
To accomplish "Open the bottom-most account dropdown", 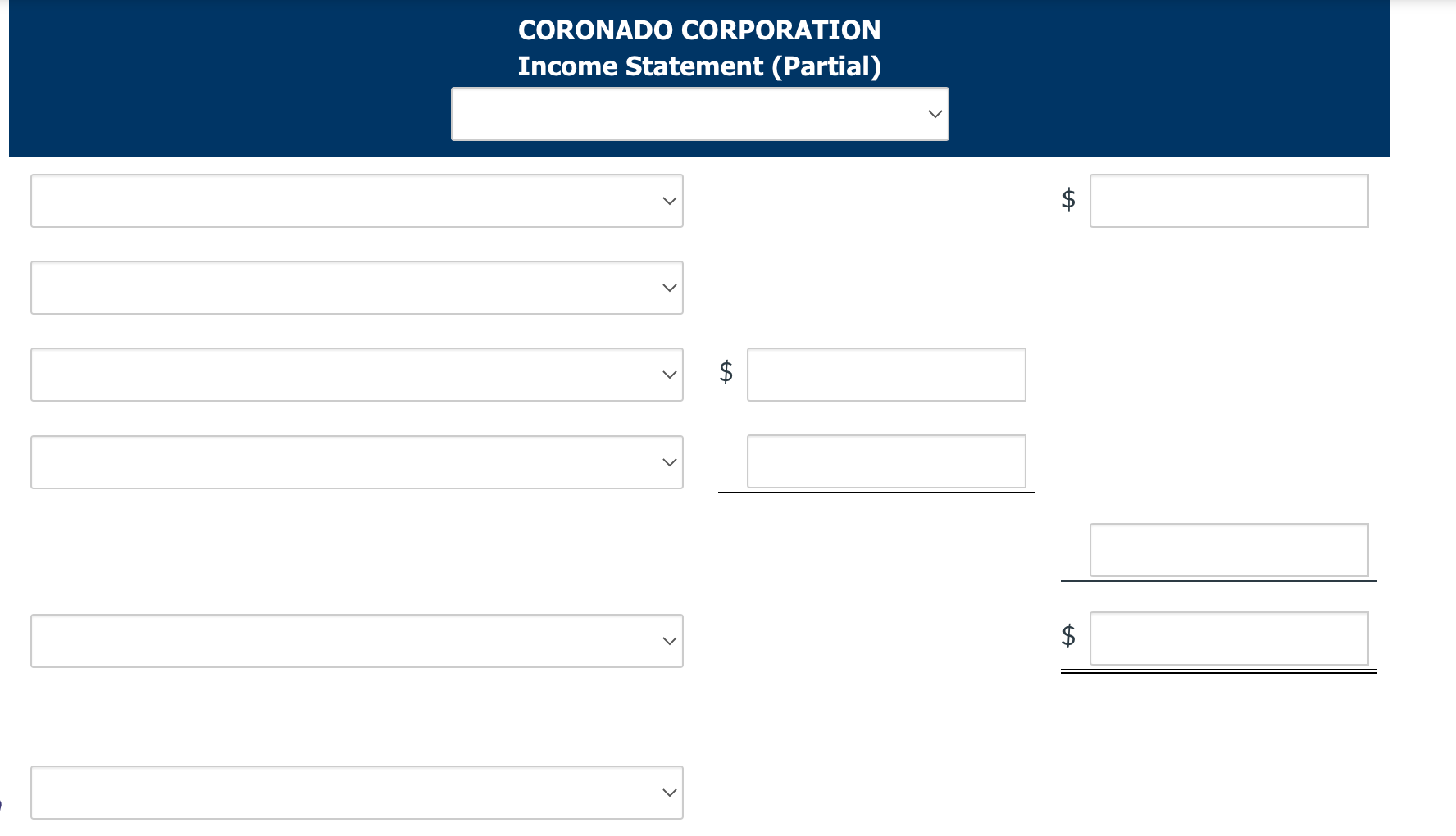I will click(357, 792).
